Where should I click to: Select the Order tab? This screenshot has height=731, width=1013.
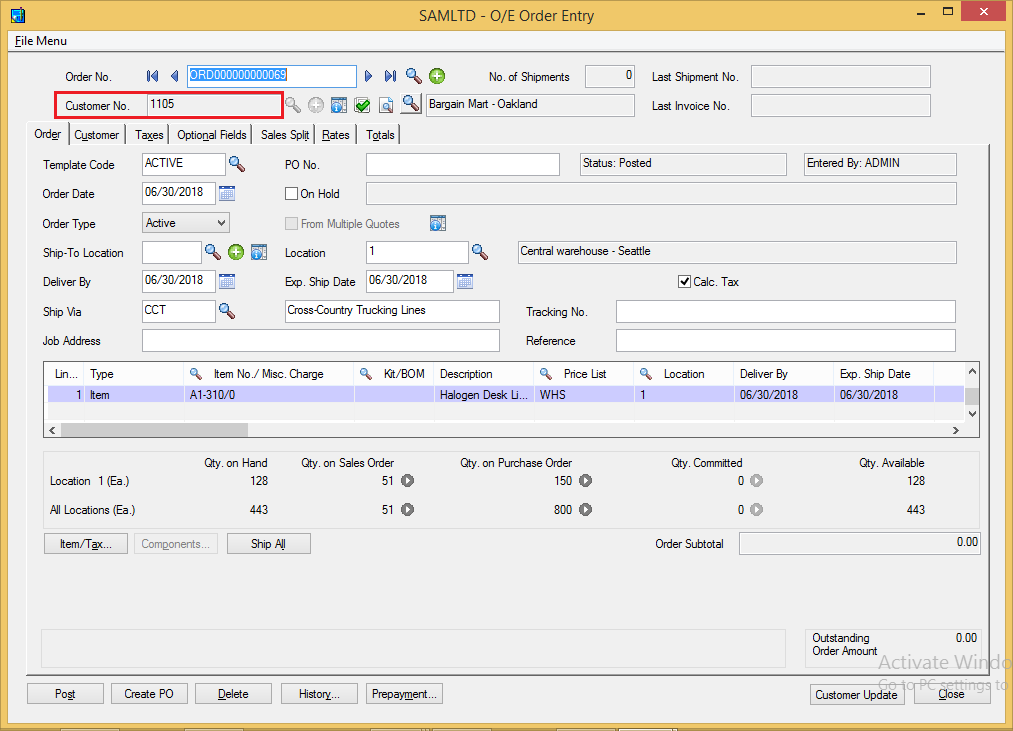coord(48,134)
